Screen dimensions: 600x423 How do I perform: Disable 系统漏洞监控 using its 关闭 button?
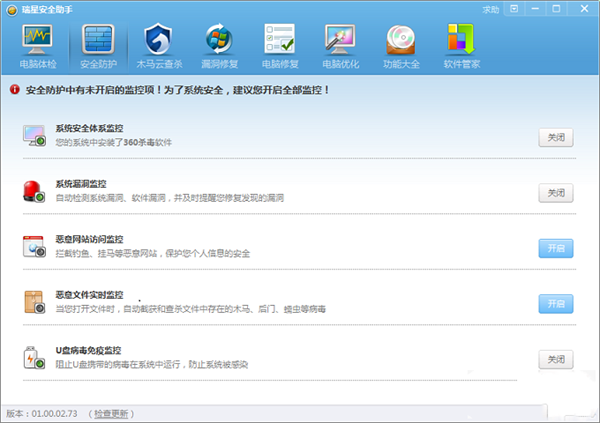pos(556,192)
